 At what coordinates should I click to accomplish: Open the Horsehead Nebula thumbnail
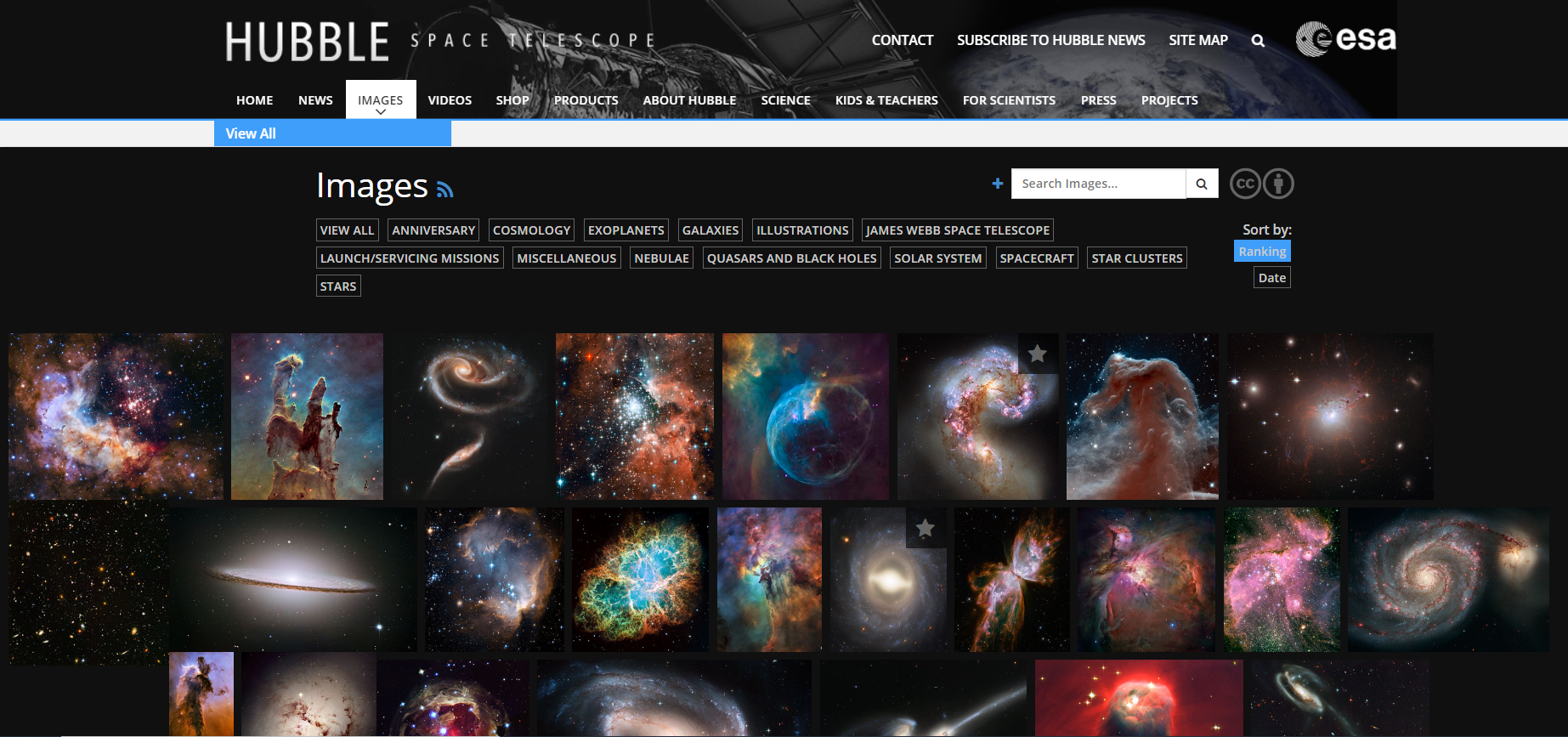point(1142,417)
